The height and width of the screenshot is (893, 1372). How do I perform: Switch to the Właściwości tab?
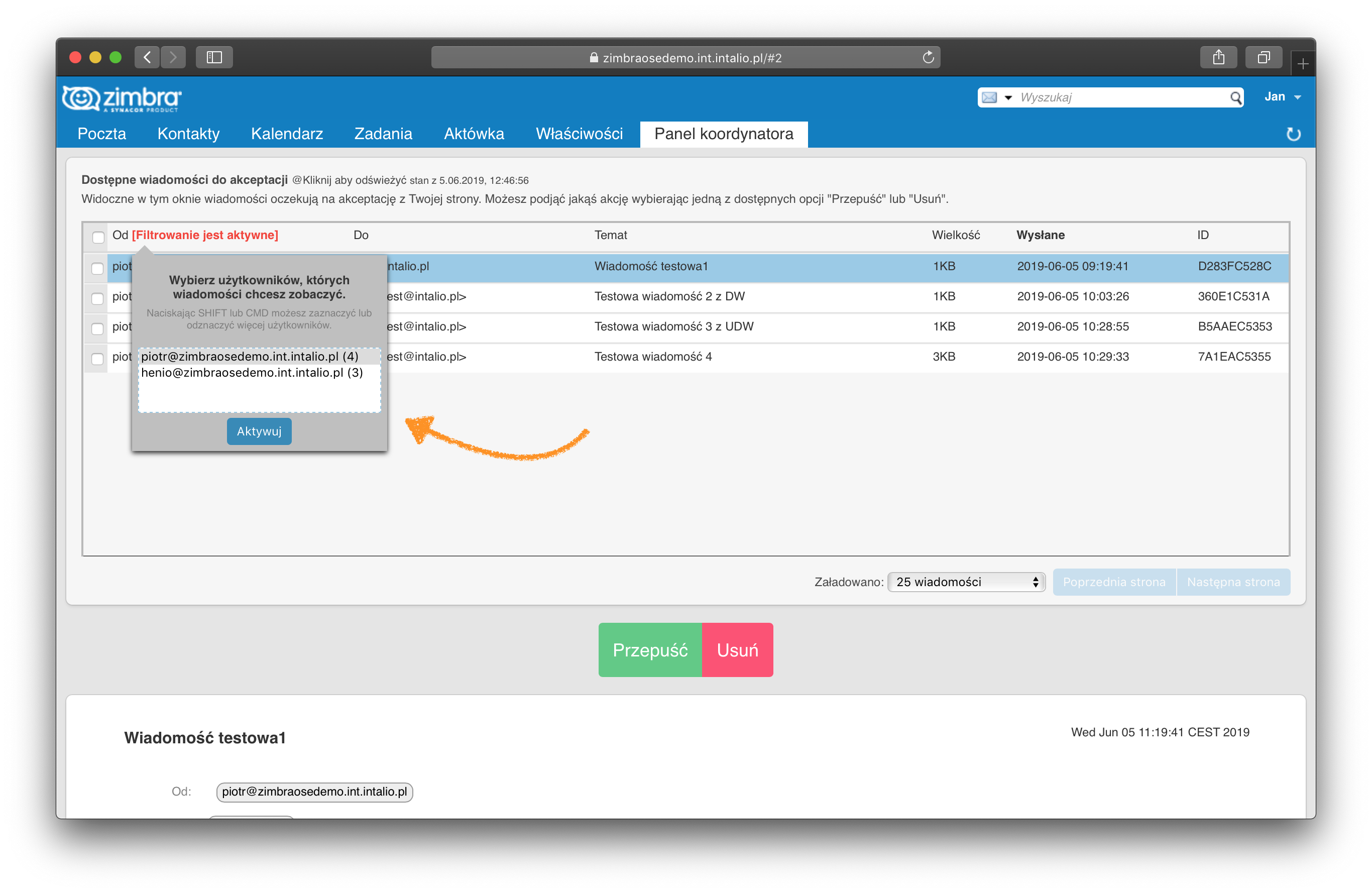579,134
